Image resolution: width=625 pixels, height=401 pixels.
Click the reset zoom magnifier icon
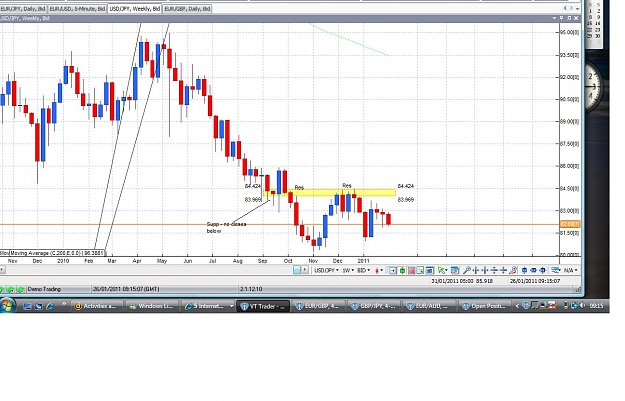click(x=513, y=271)
